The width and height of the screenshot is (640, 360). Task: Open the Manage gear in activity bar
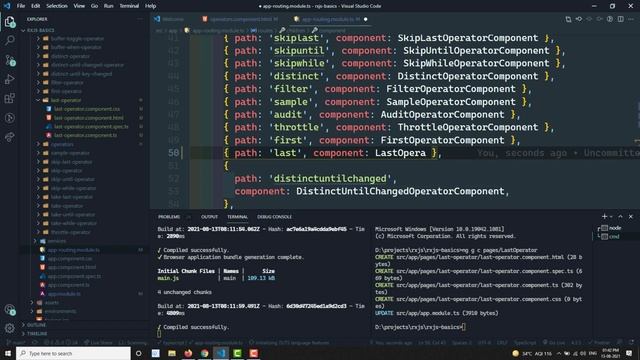pyautogui.click(x=10, y=328)
